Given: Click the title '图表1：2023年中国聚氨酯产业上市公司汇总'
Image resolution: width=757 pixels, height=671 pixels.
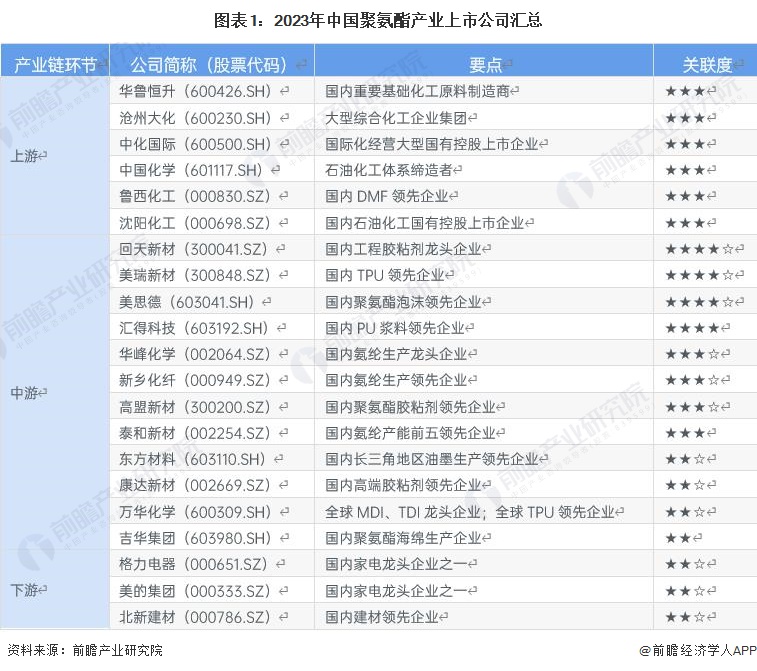Looking at the screenshot, I should coord(378,21).
